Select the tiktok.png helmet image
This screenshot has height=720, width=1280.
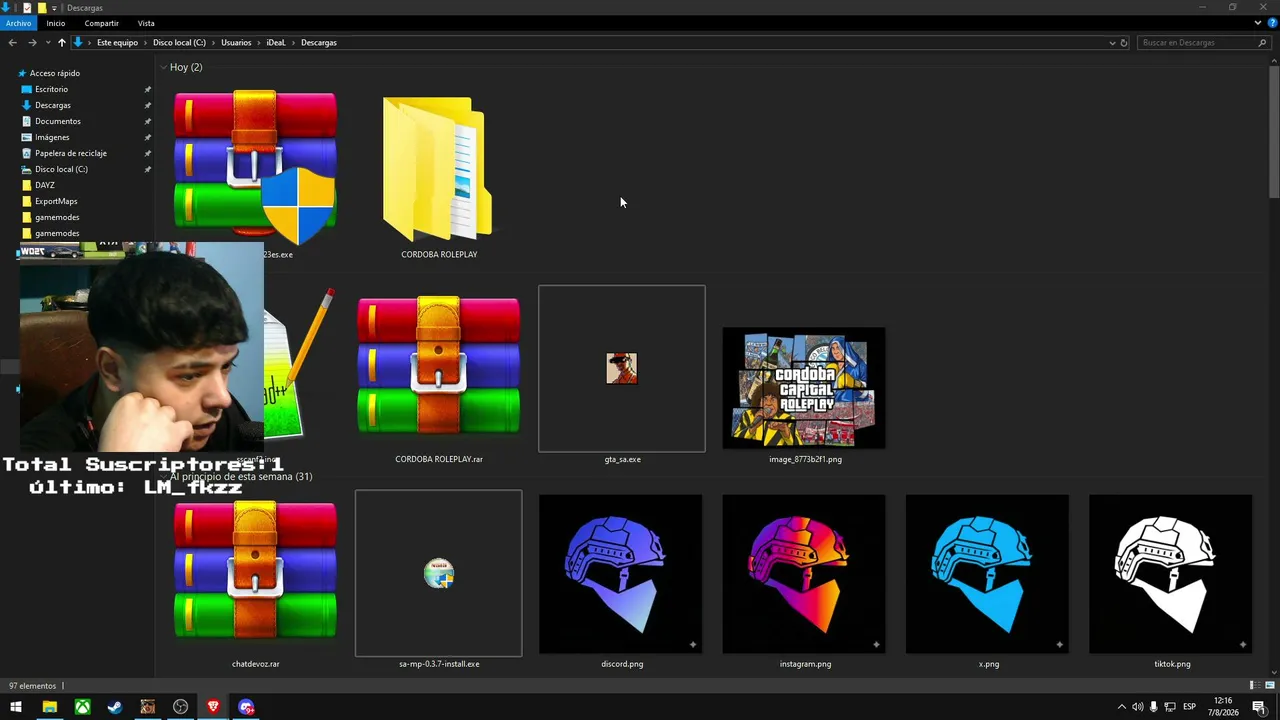click(1170, 574)
